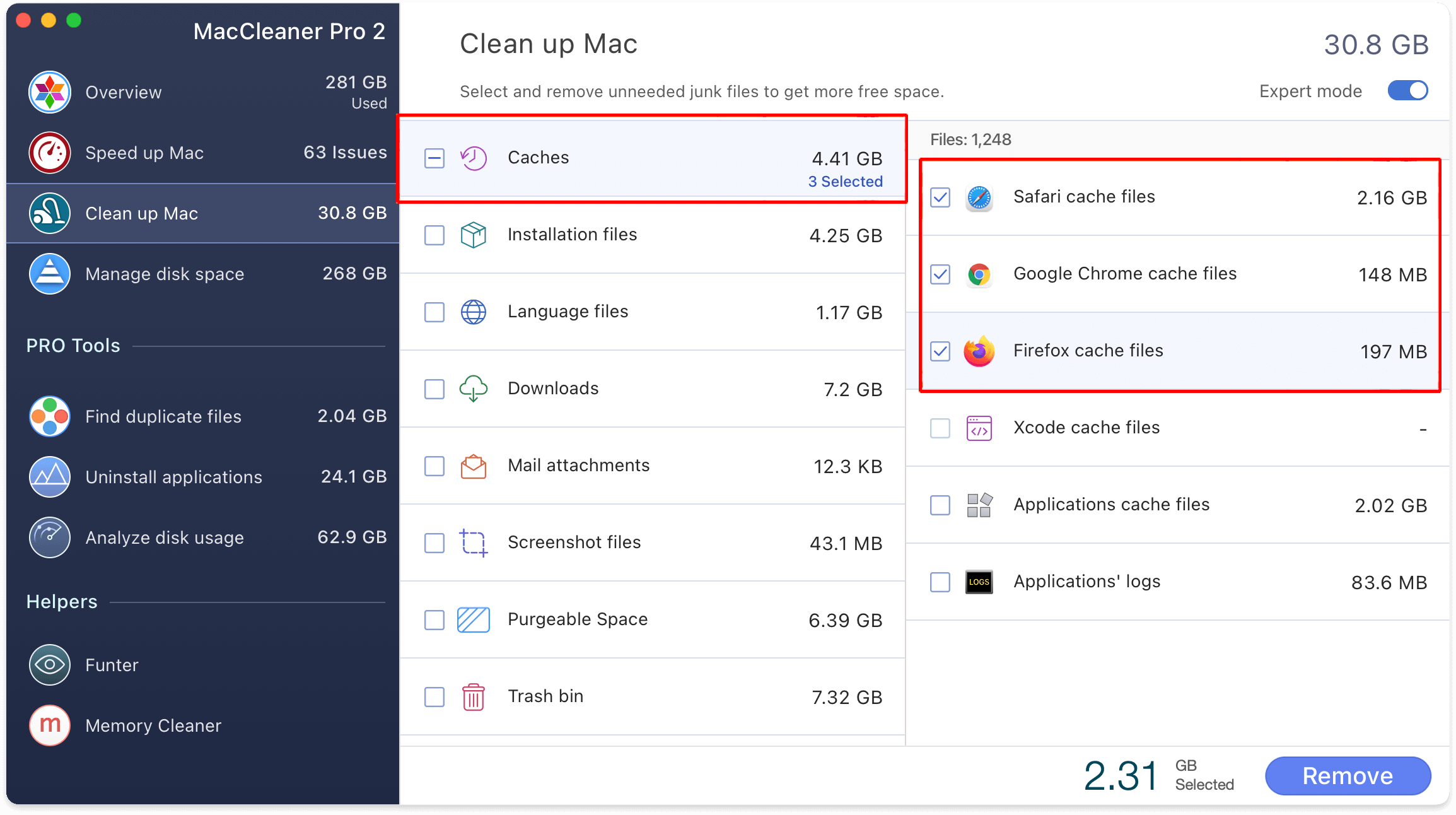Click the Safari compass icon
Screen dimensions: 1456x815
[979, 198]
